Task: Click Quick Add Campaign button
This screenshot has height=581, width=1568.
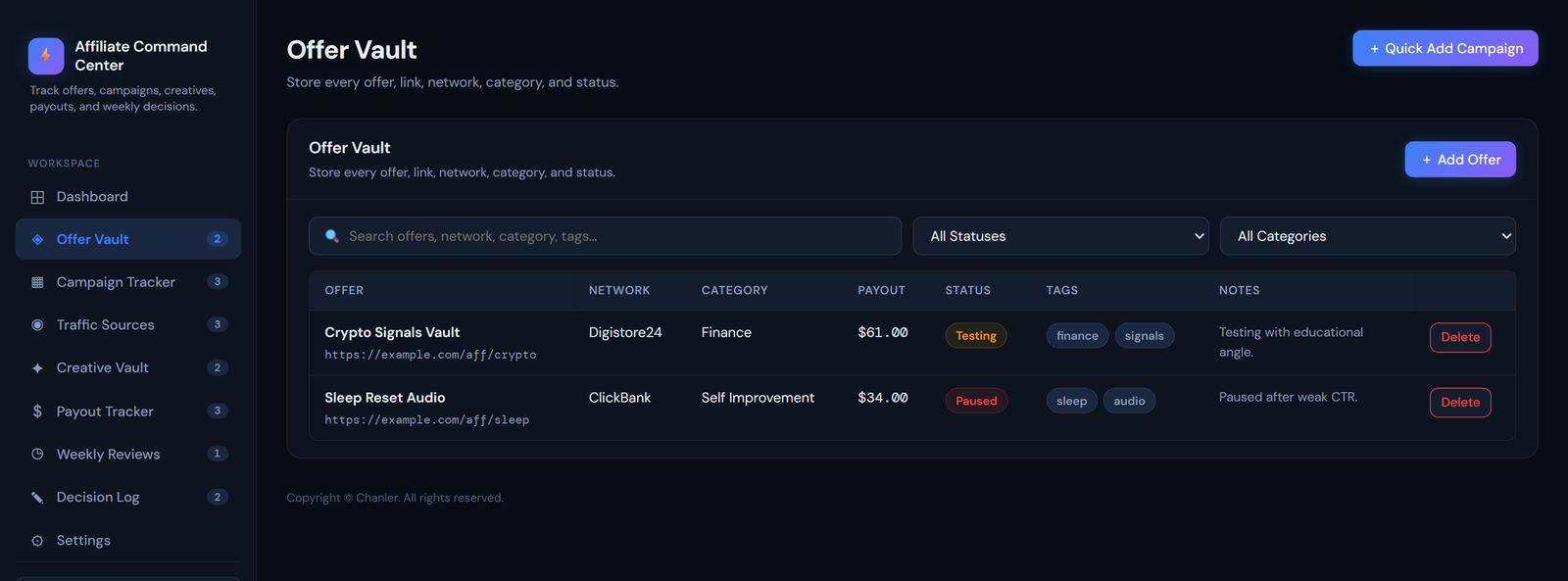Action: coord(1445,48)
